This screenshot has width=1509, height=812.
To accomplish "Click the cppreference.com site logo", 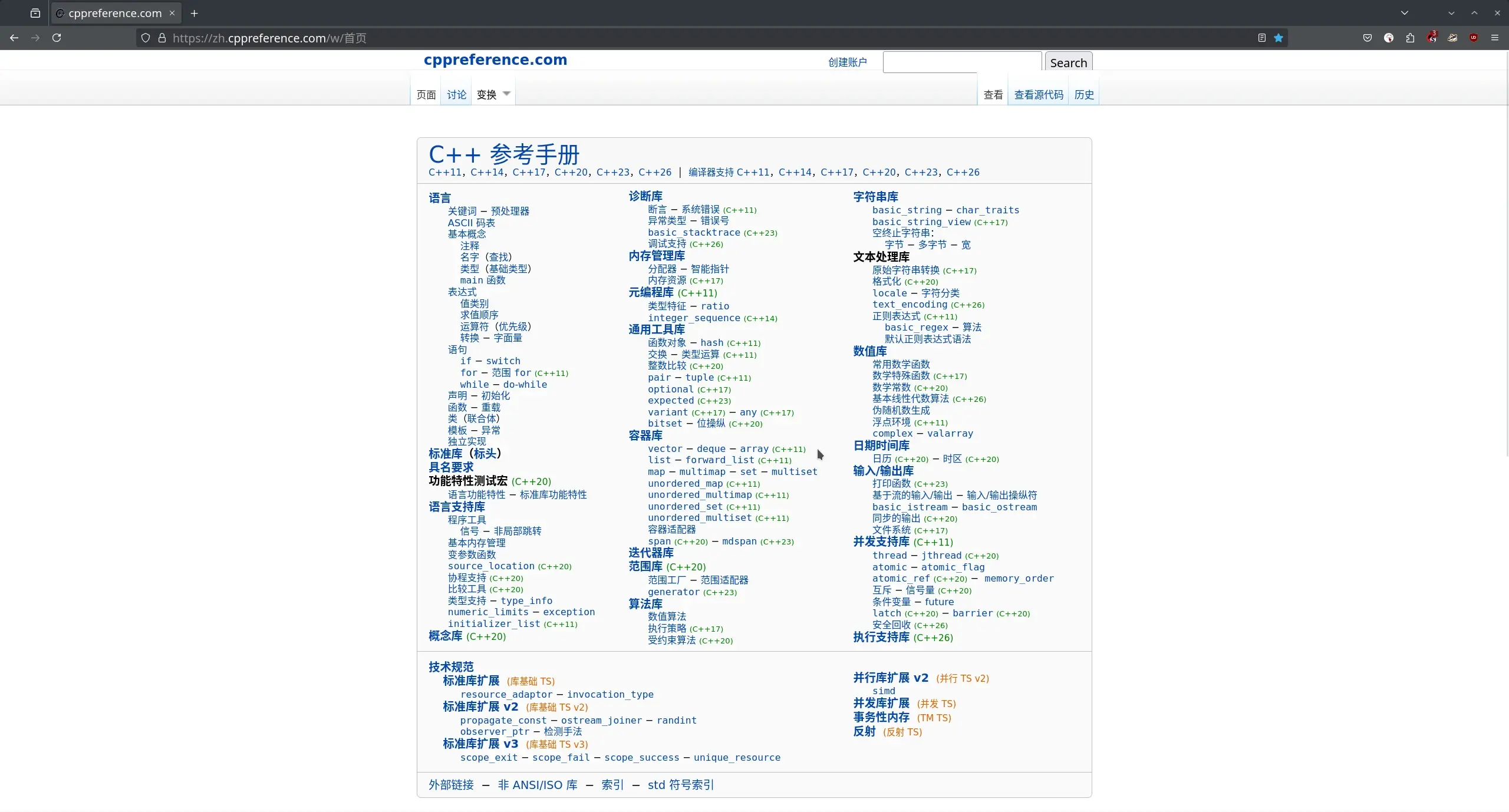I will coord(495,60).
